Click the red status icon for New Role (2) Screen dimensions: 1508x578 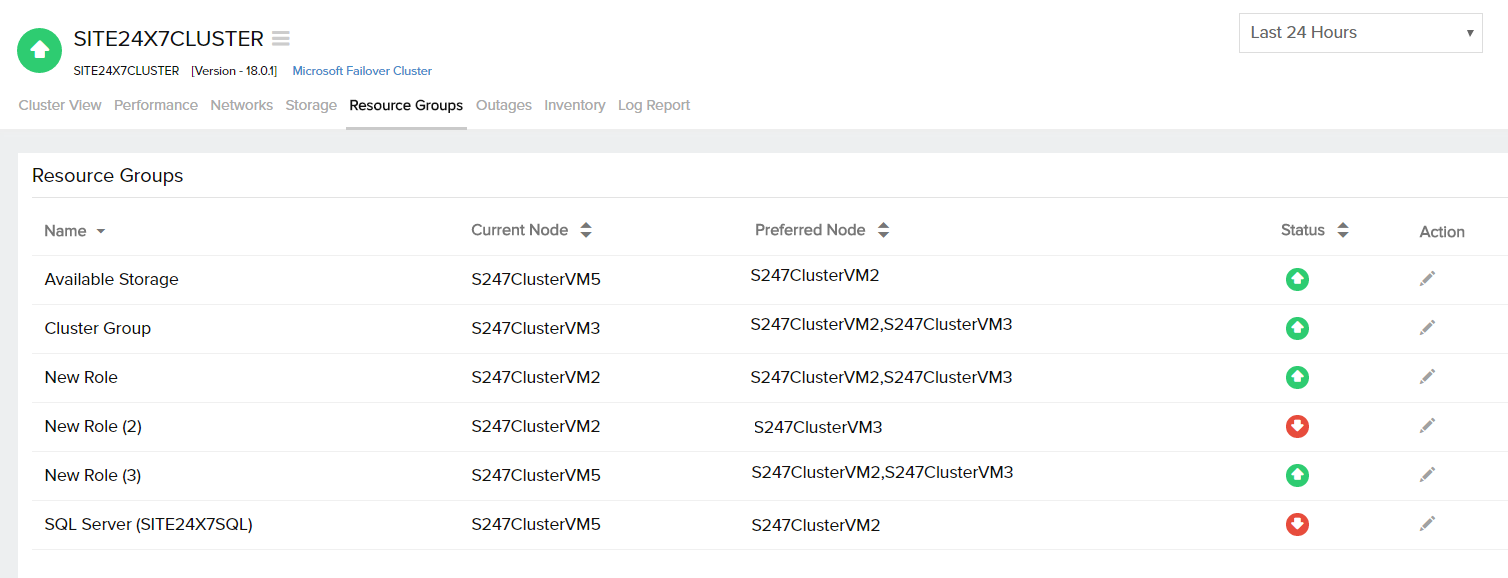coord(1297,426)
